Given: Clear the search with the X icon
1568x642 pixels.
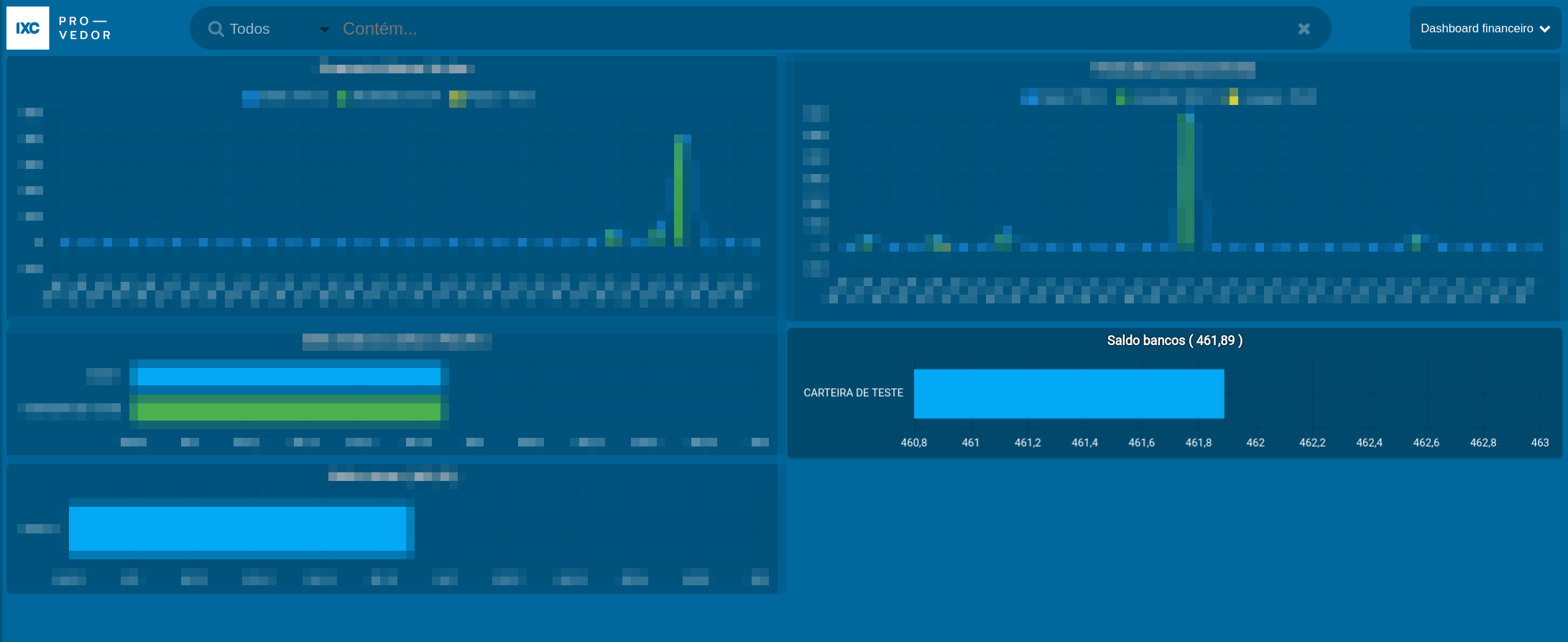Looking at the screenshot, I should 1304,29.
